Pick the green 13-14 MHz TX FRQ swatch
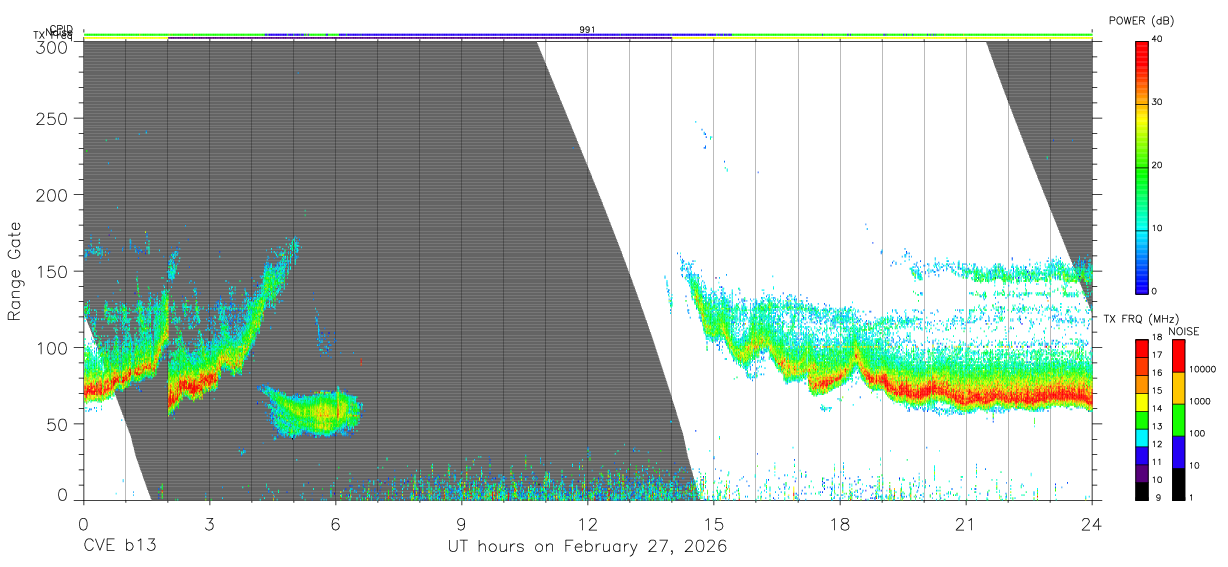1228x567 pixels. [x=1142, y=419]
